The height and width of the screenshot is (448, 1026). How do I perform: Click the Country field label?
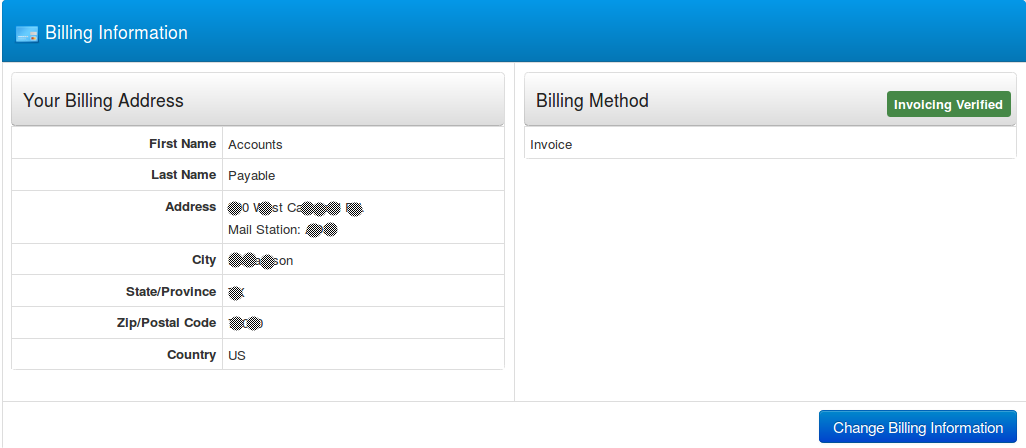[191, 355]
